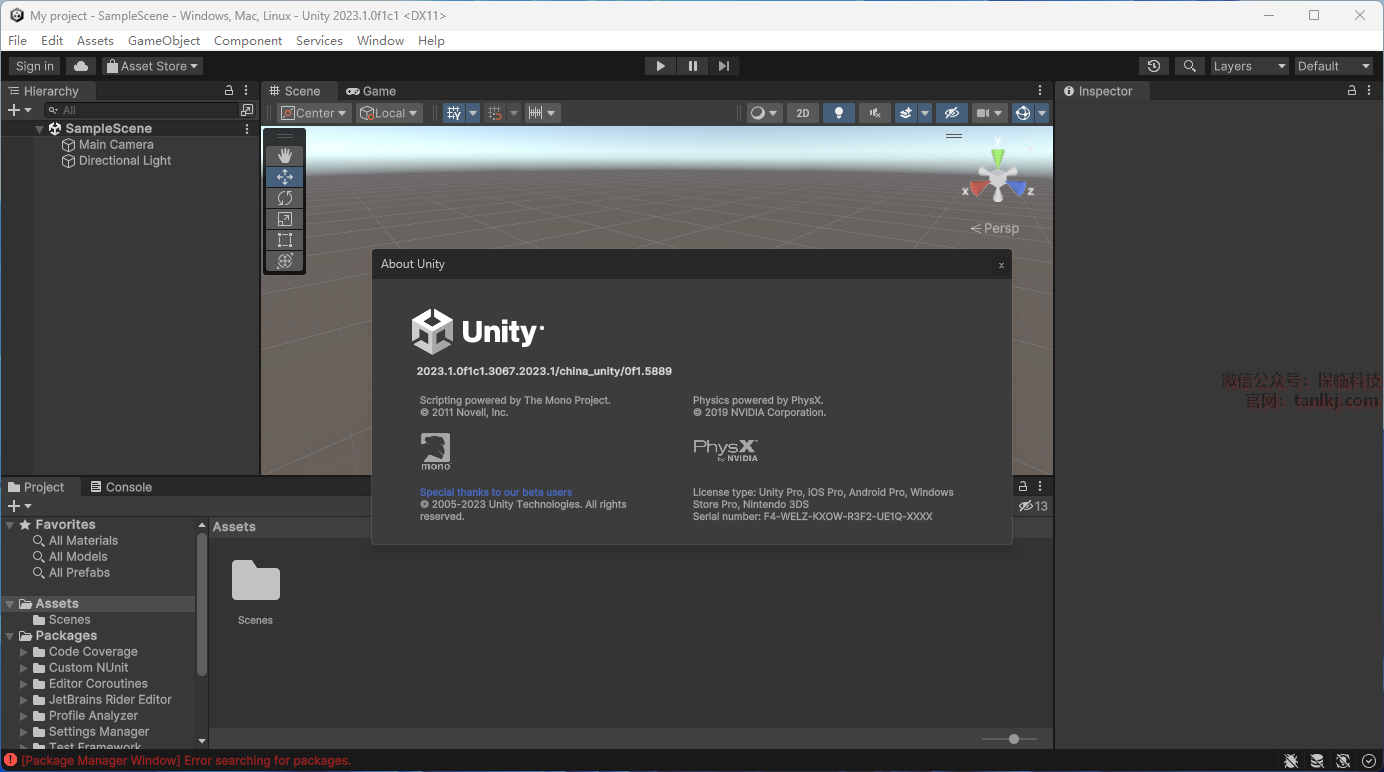Toggle 2D view mode
The image size is (1384, 772).
point(802,113)
